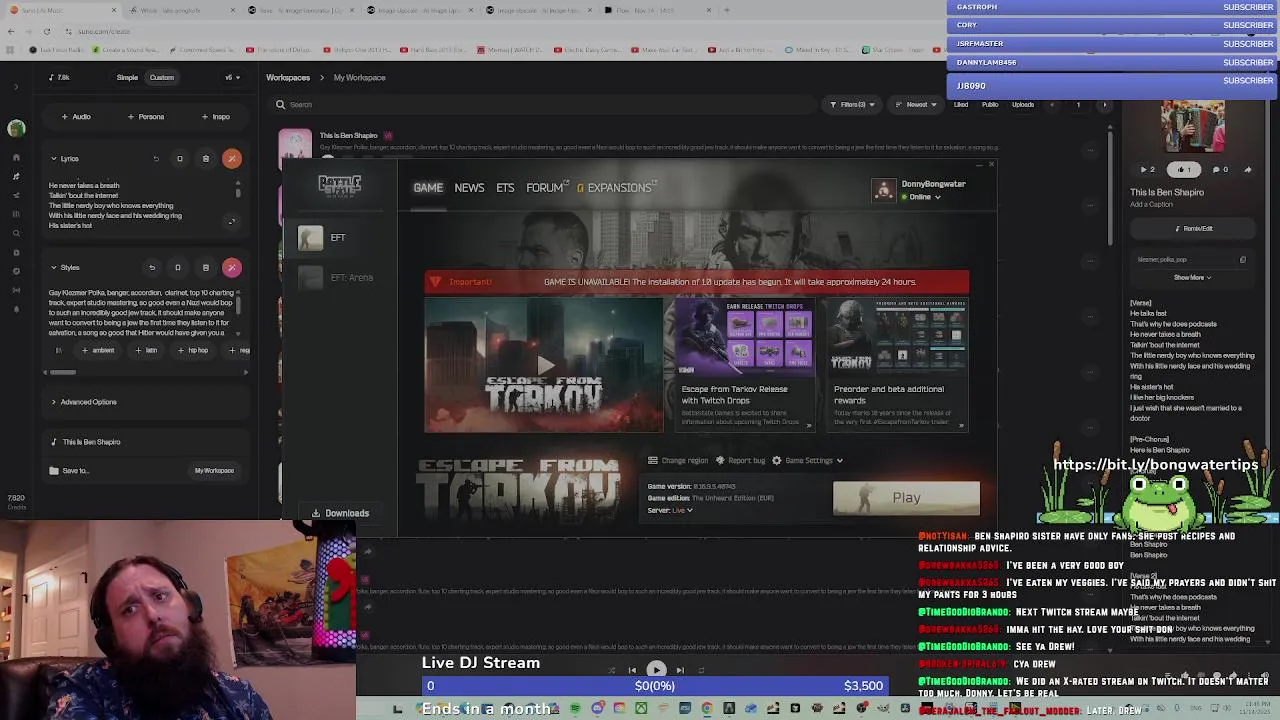The width and height of the screenshot is (1280, 720).
Task: Share the song with arrow icon
Action: [1248, 170]
